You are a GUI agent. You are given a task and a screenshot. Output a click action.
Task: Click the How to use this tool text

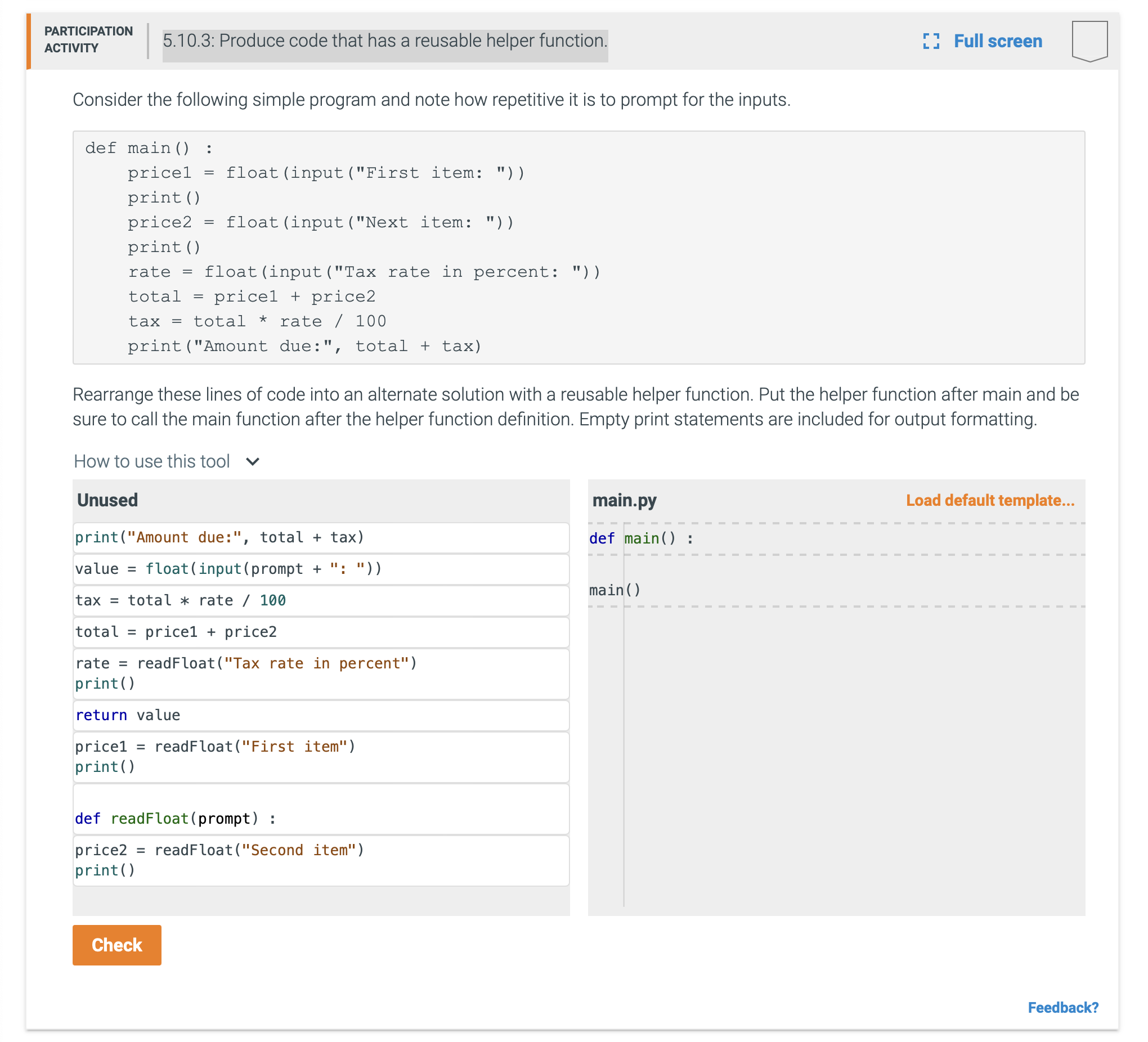152,461
